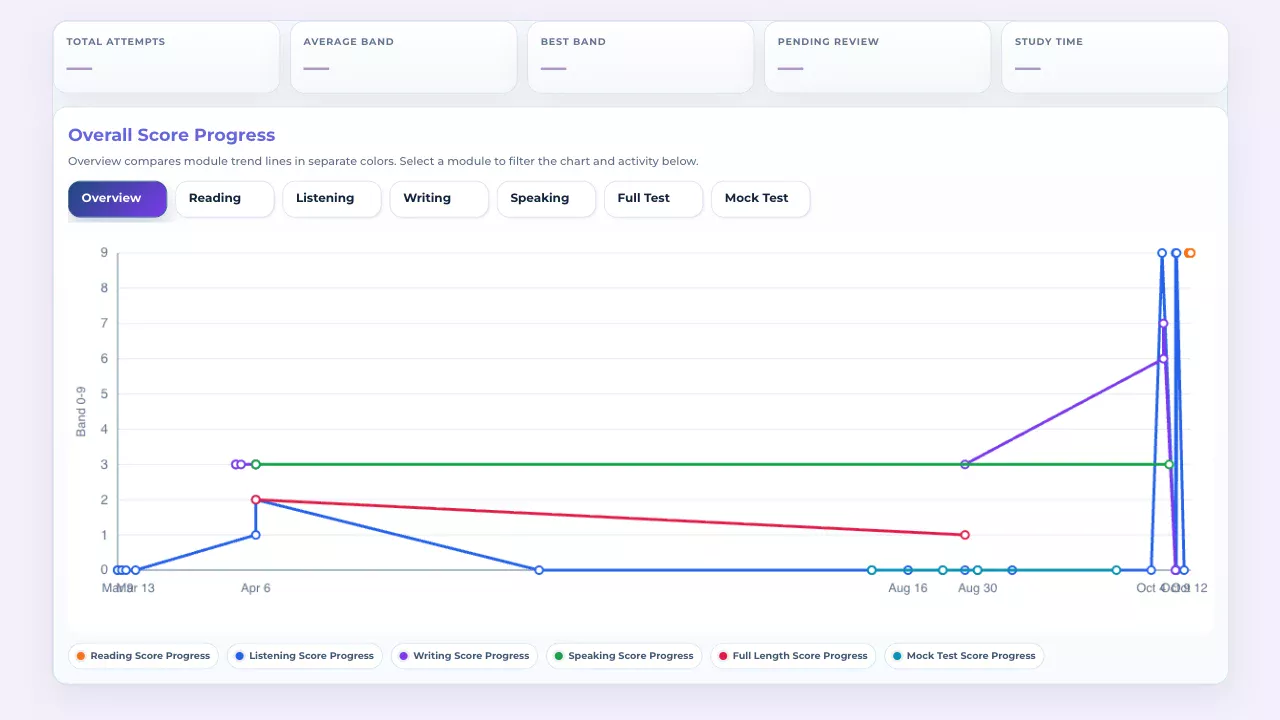1280x720 pixels.
Task: Toggle Listening Score Progress legend
Action: pos(304,656)
